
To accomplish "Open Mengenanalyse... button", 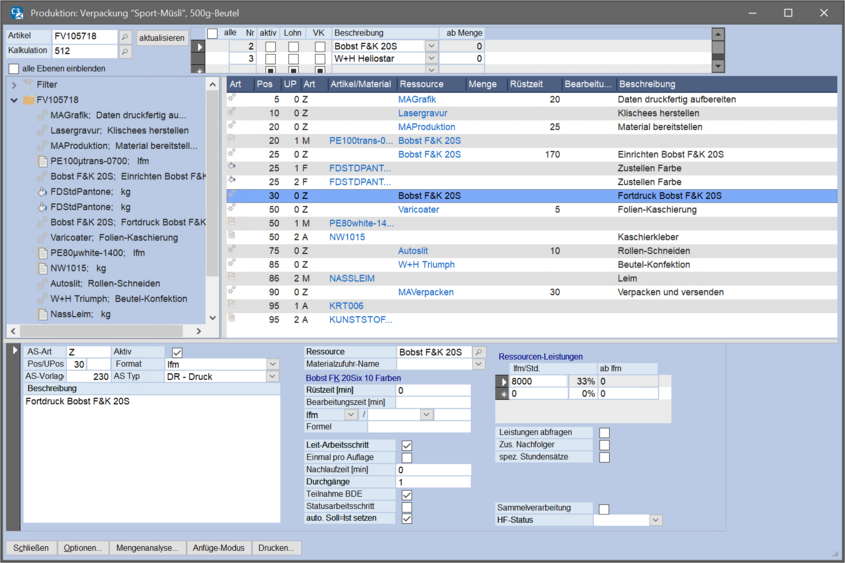I will 147,548.
